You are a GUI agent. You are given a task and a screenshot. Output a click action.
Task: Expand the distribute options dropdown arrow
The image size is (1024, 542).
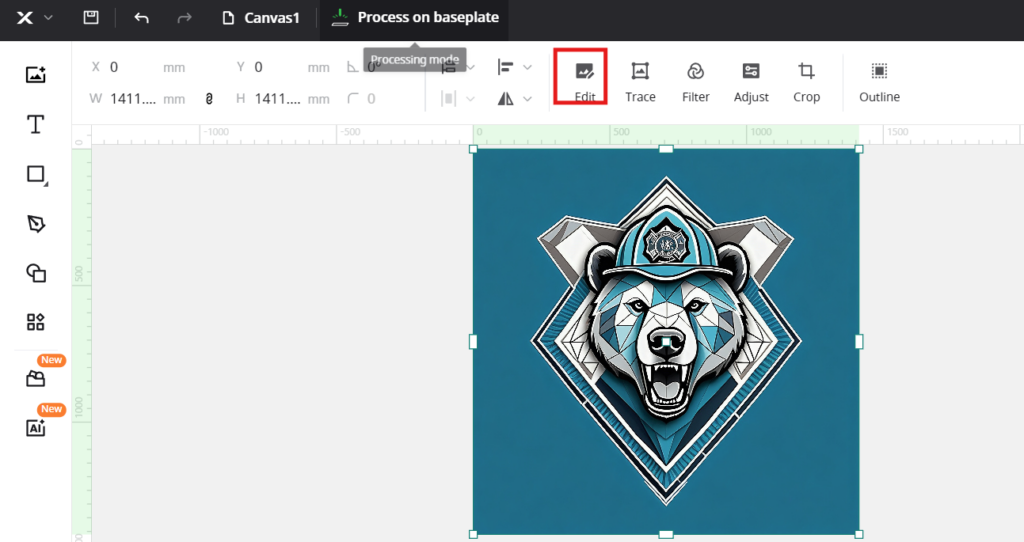point(470,99)
